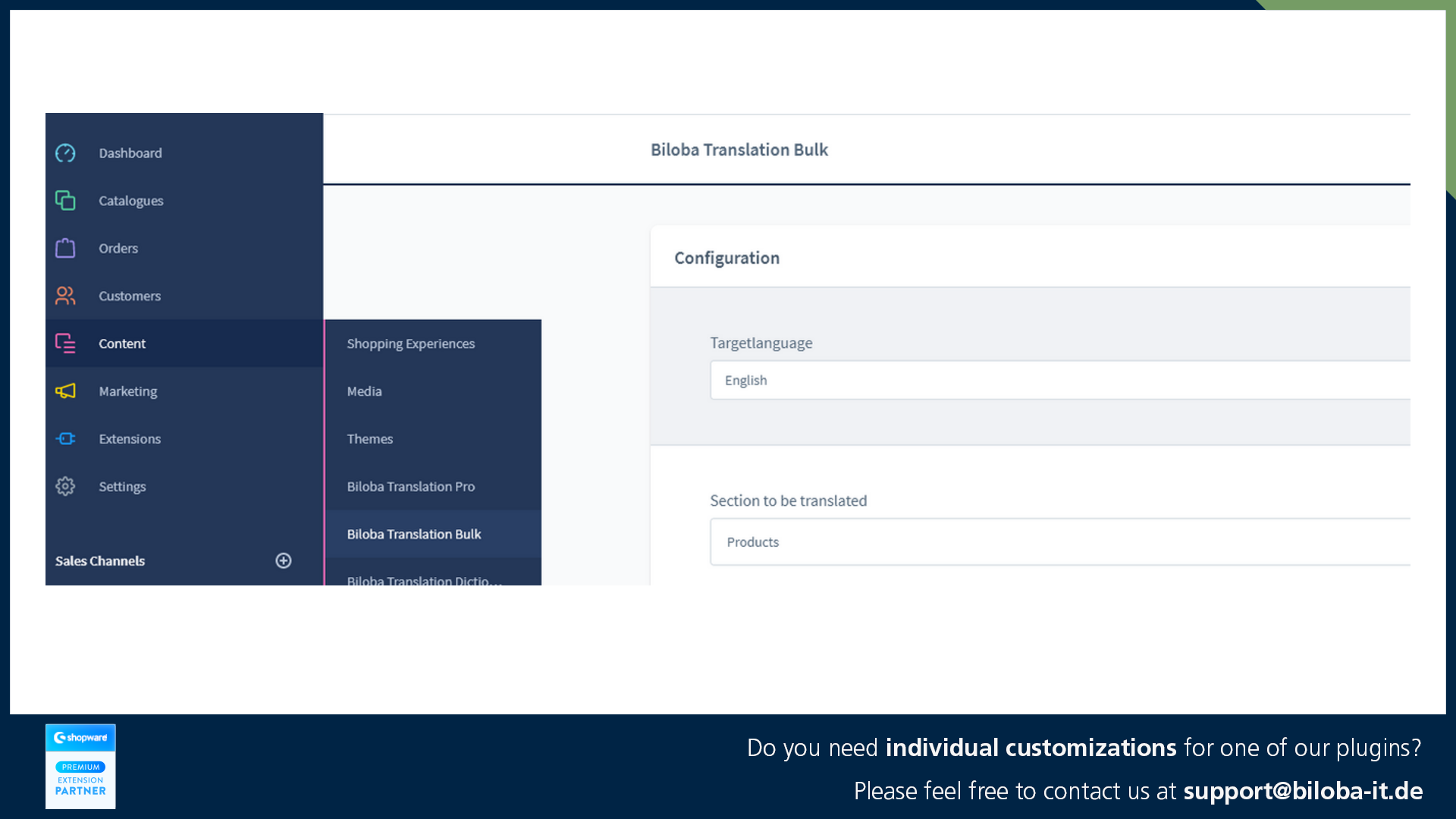Viewport: 1456px width, 819px height.
Task: Click the Dashboard gauge icon
Action: (65, 153)
